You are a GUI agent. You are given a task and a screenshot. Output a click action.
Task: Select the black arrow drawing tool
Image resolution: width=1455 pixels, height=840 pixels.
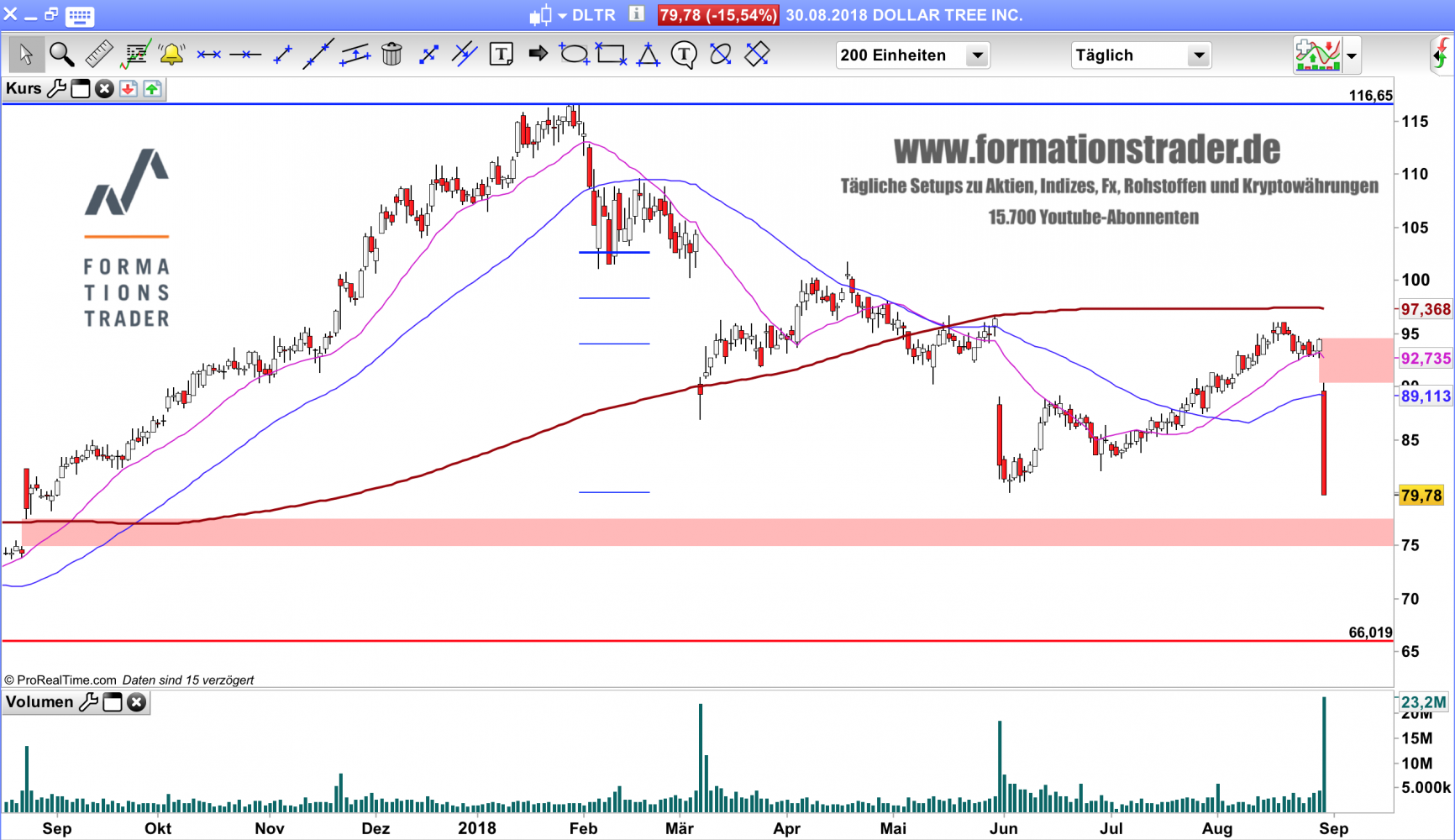538,55
